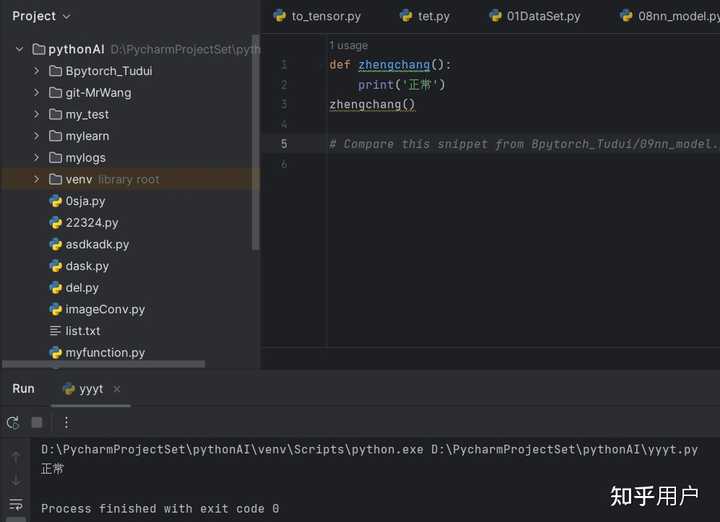Select list.txt file in project tree
This screenshot has height=522, width=720.
coord(82,331)
